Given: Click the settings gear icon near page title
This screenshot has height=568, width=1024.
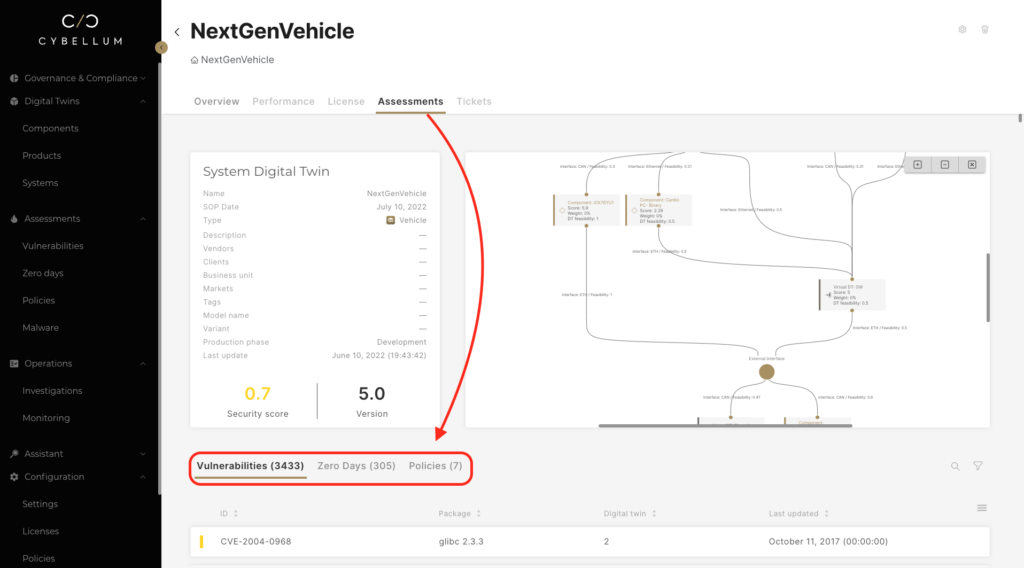Looking at the screenshot, I should (962, 30).
